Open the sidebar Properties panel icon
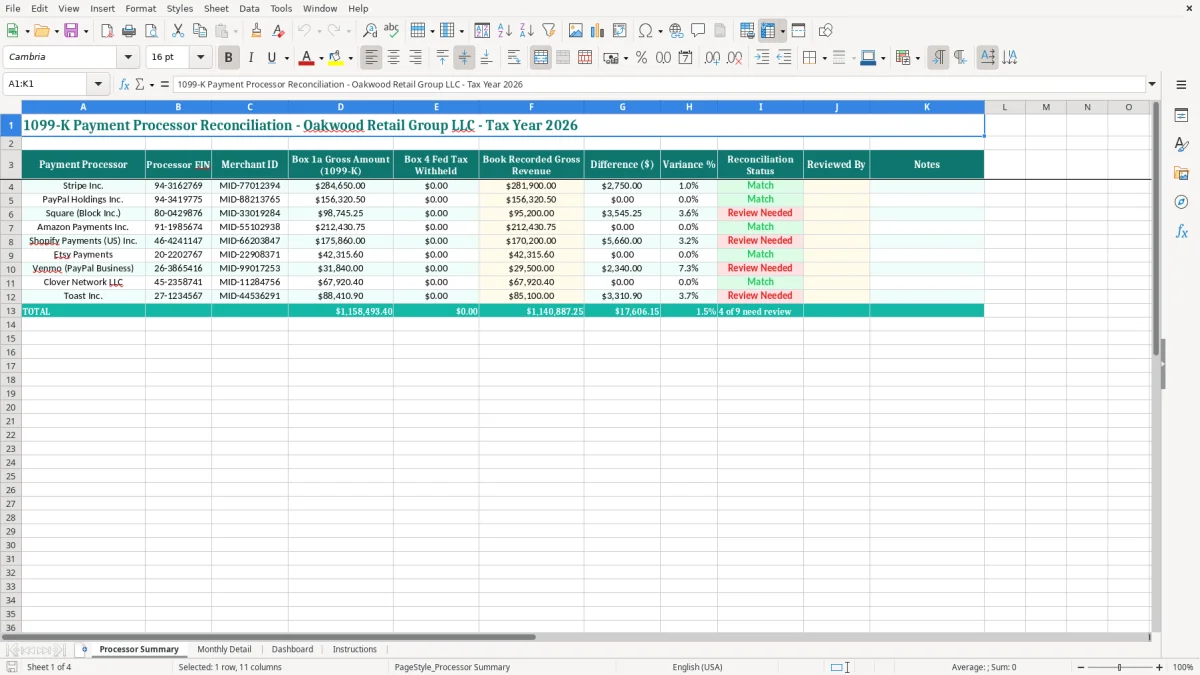This screenshot has height=675, width=1200. pos(1181,116)
